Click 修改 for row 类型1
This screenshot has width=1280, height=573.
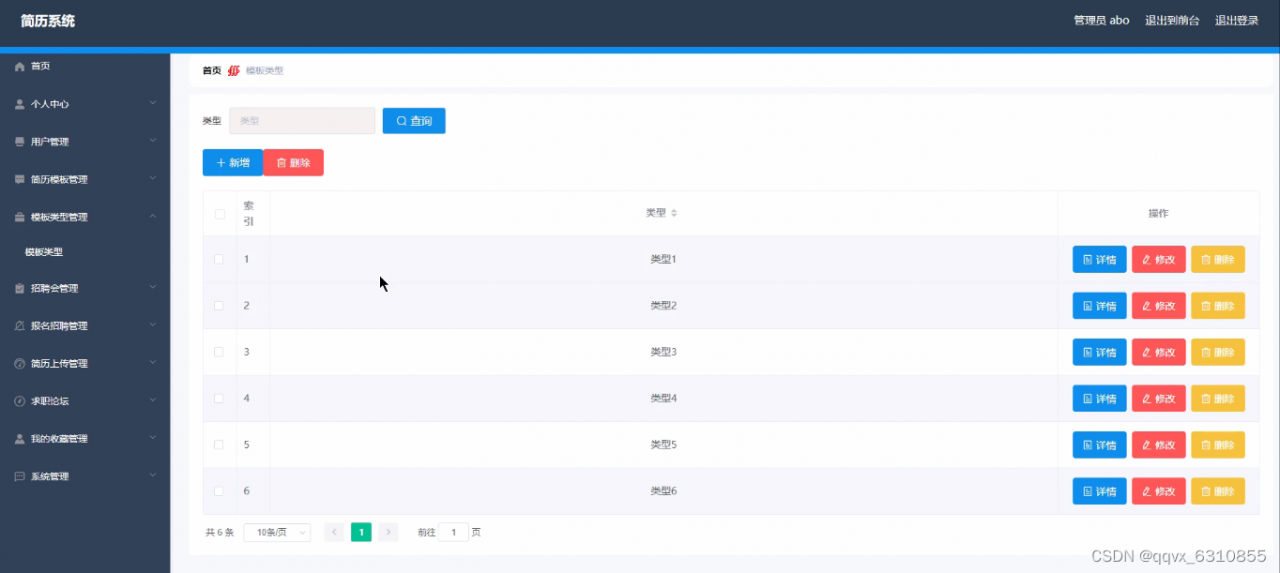[x=1159, y=259]
